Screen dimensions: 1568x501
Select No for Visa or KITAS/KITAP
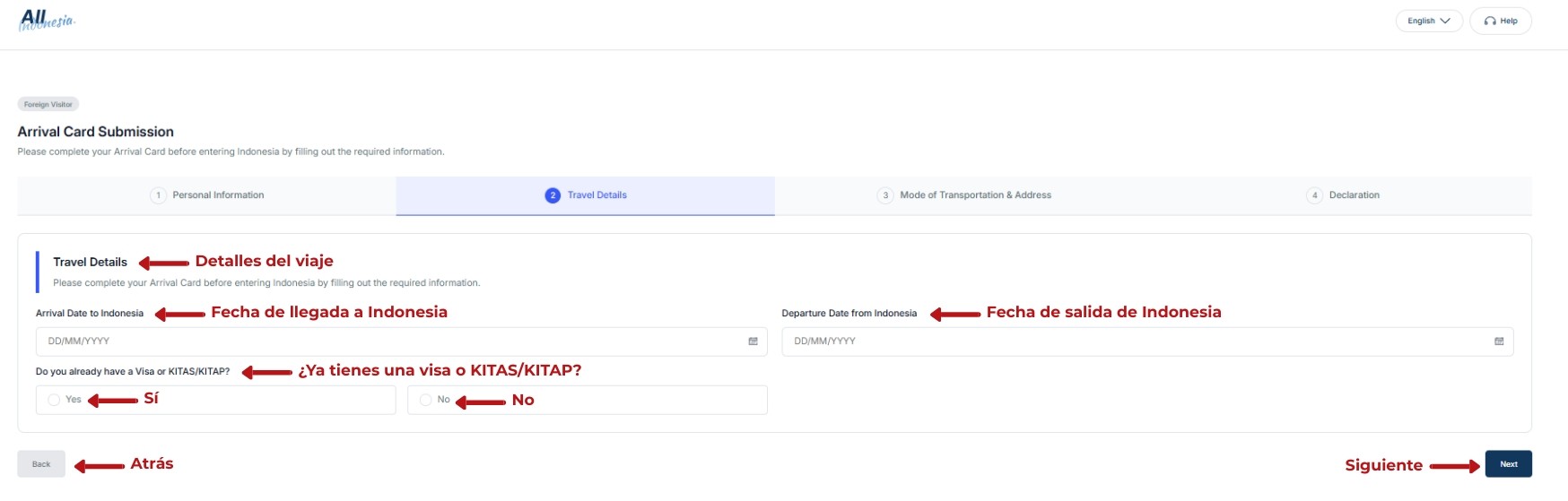point(426,400)
